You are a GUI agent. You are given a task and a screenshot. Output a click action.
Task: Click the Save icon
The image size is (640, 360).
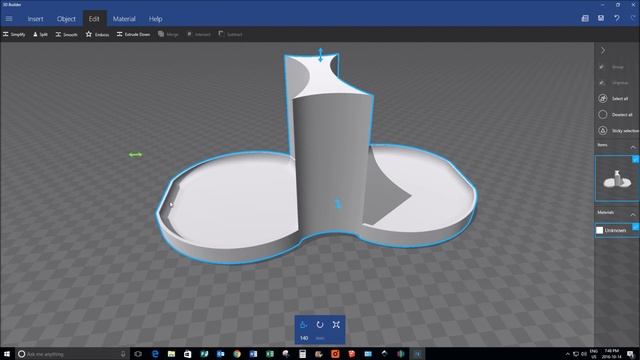[x=601, y=18]
